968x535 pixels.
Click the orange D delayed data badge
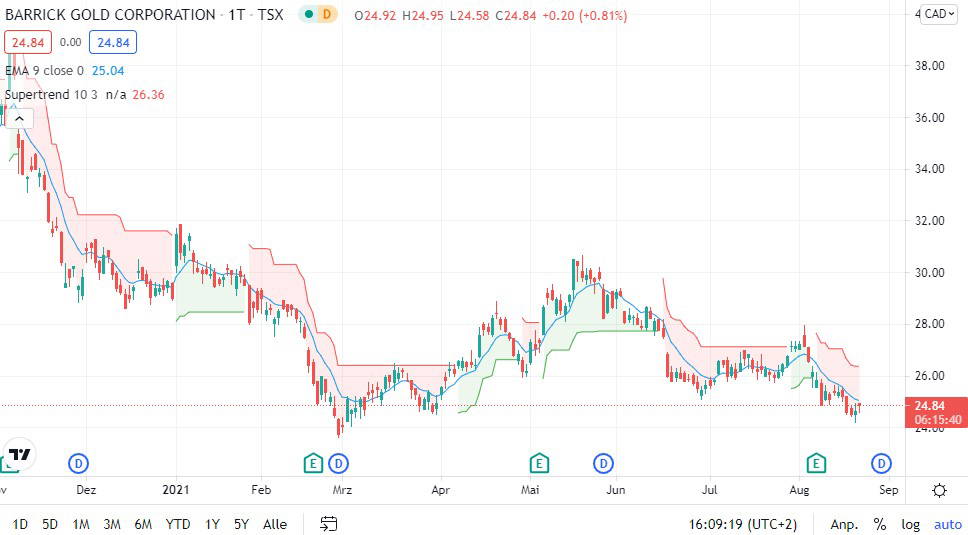tap(327, 14)
